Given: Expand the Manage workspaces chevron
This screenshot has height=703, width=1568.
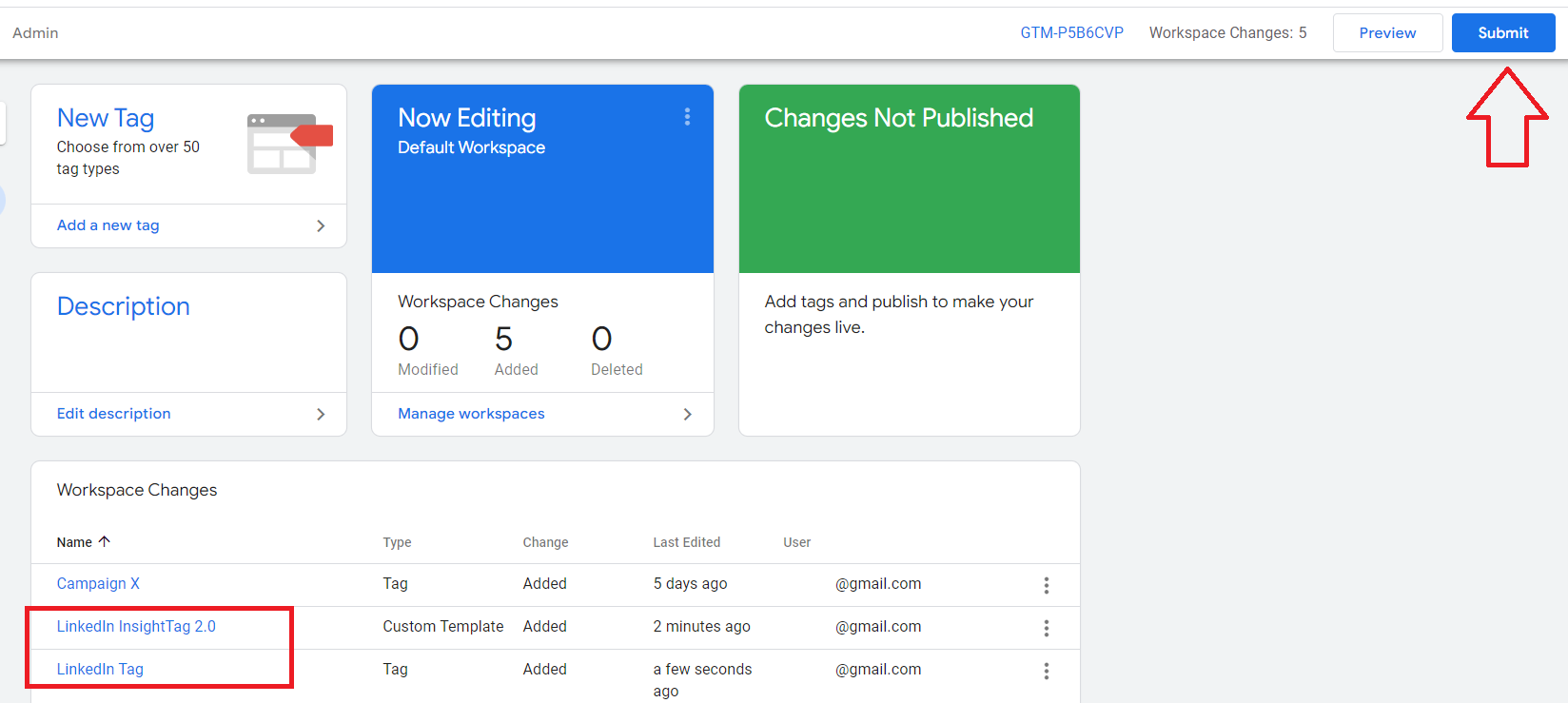Looking at the screenshot, I should pos(688,414).
